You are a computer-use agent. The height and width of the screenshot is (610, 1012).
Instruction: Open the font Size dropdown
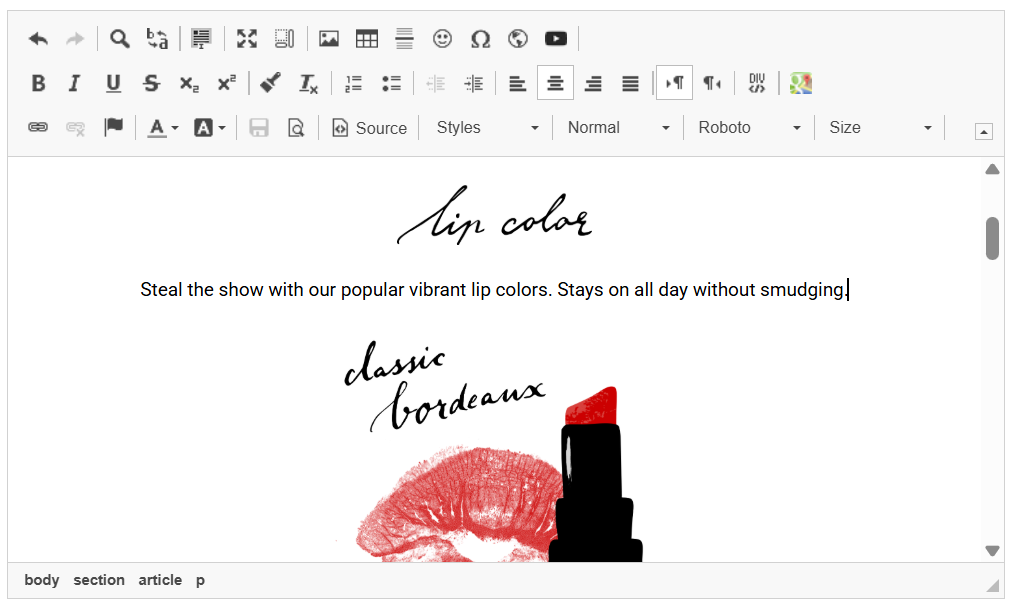[x=880, y=128]
